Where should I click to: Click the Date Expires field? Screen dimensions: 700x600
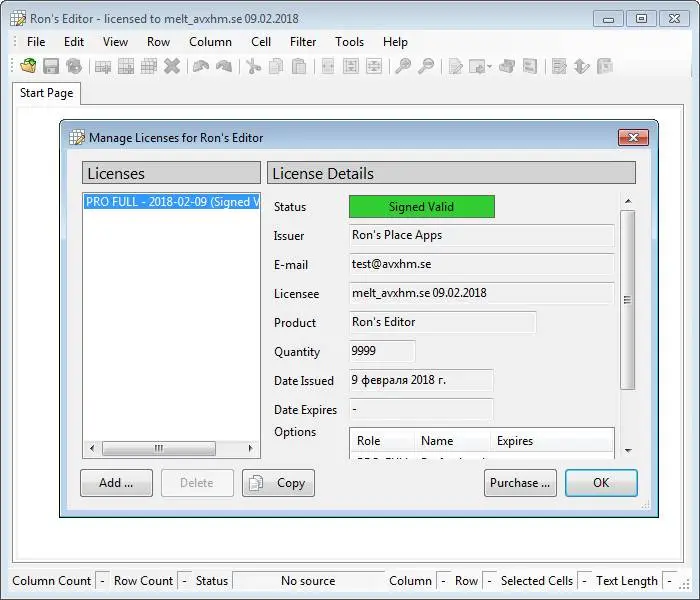coord(421,409)
